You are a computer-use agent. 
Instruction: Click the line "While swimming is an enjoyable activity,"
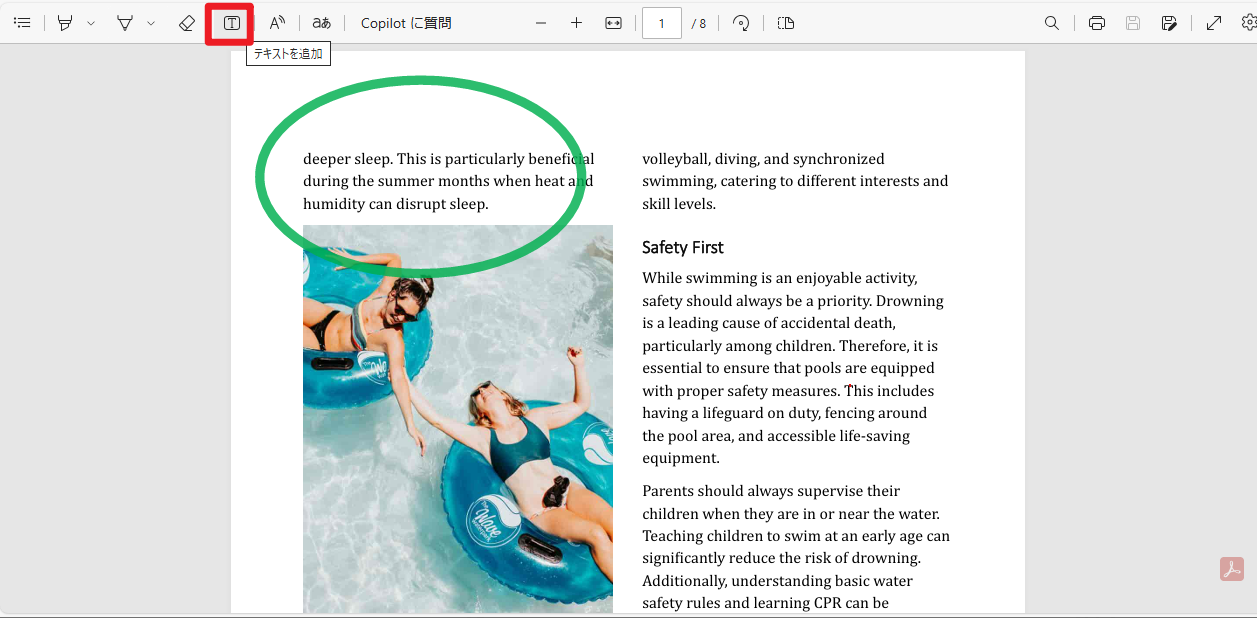pos(780,278)
